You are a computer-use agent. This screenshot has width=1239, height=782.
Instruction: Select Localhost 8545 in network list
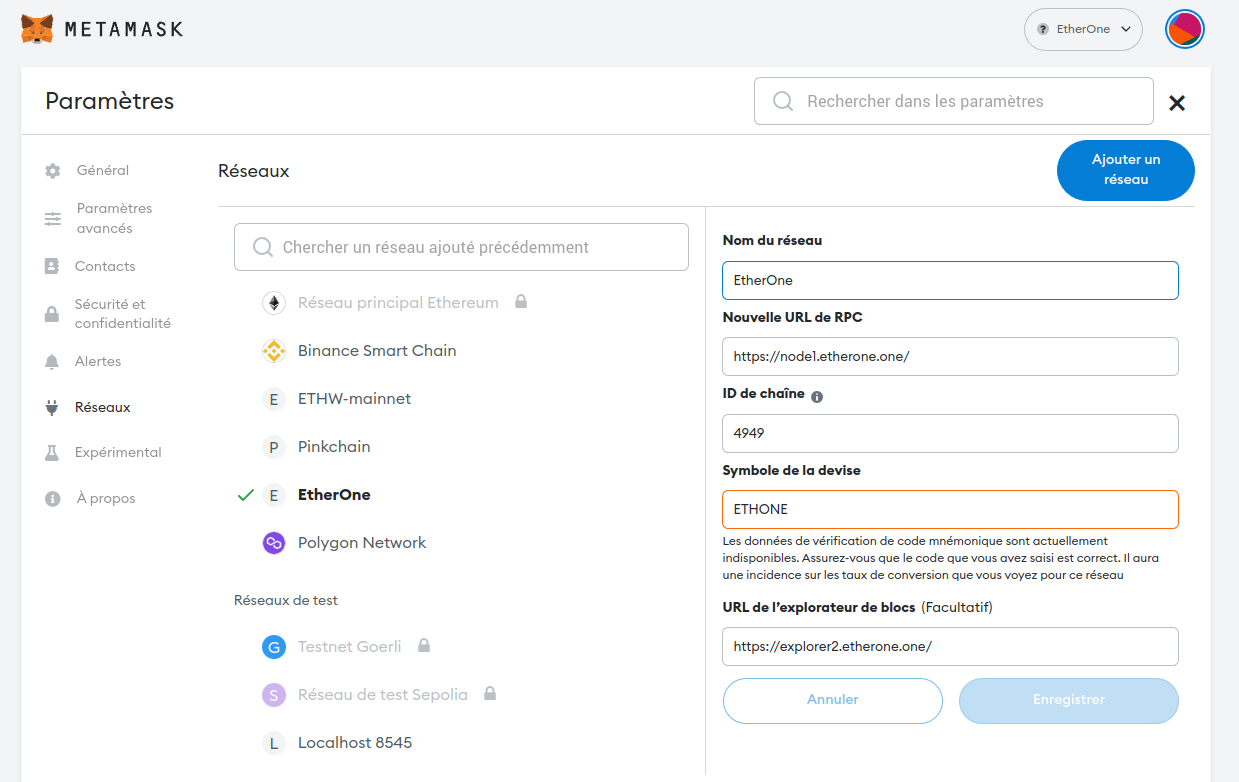354,743
